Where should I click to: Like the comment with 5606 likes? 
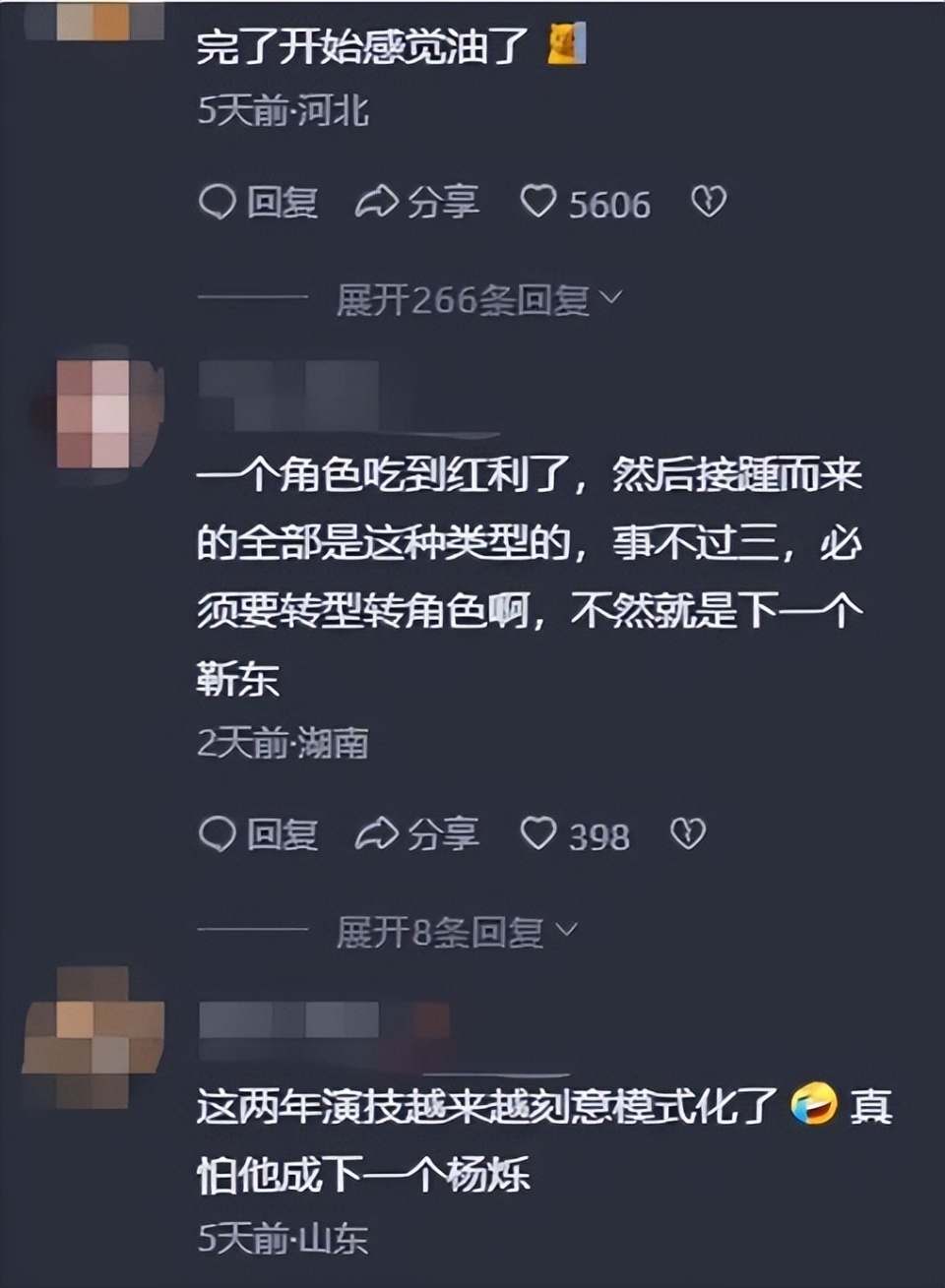[538, 203]
